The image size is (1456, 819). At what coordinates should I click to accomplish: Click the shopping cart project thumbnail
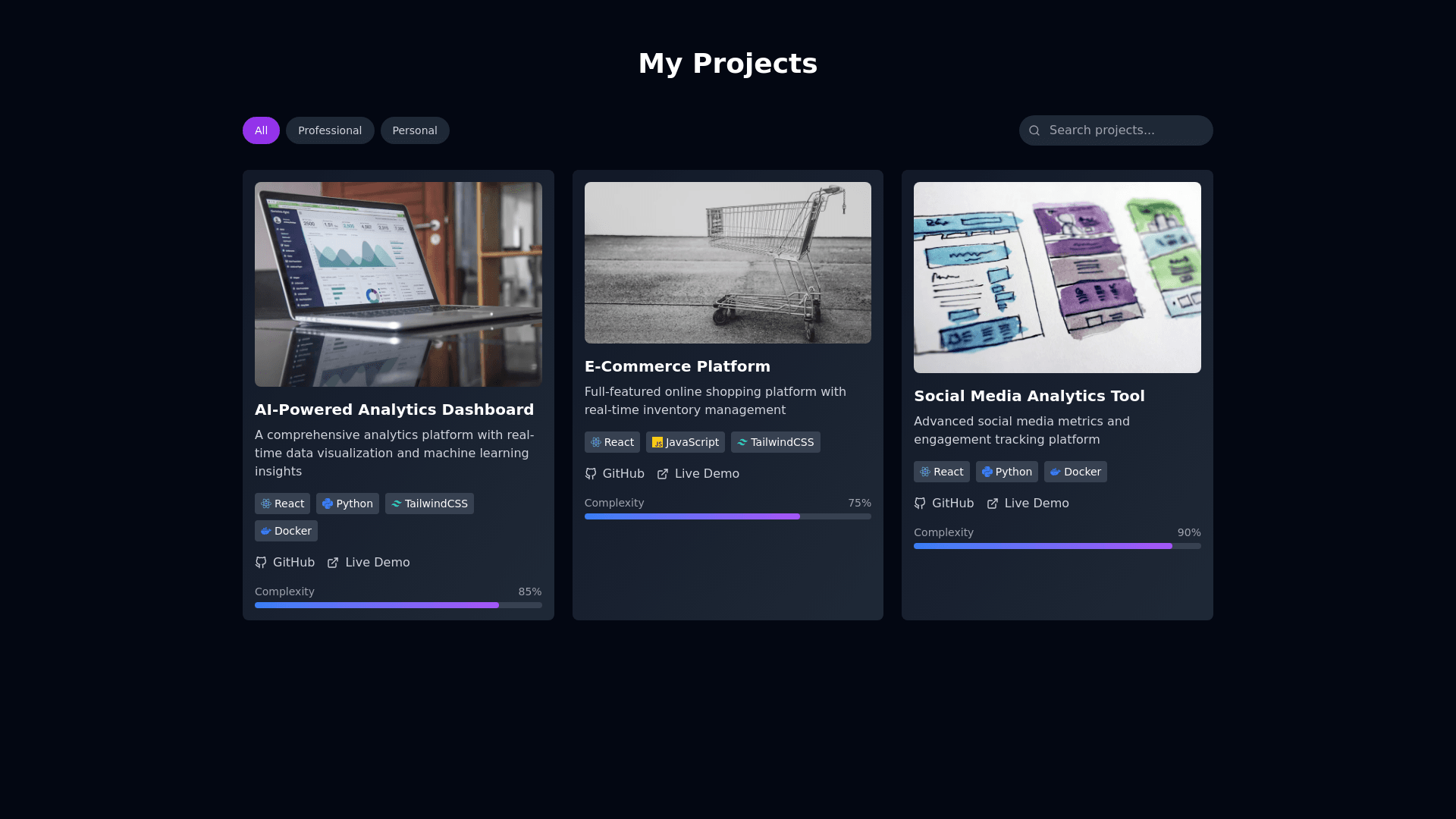(x=727, y=262)
